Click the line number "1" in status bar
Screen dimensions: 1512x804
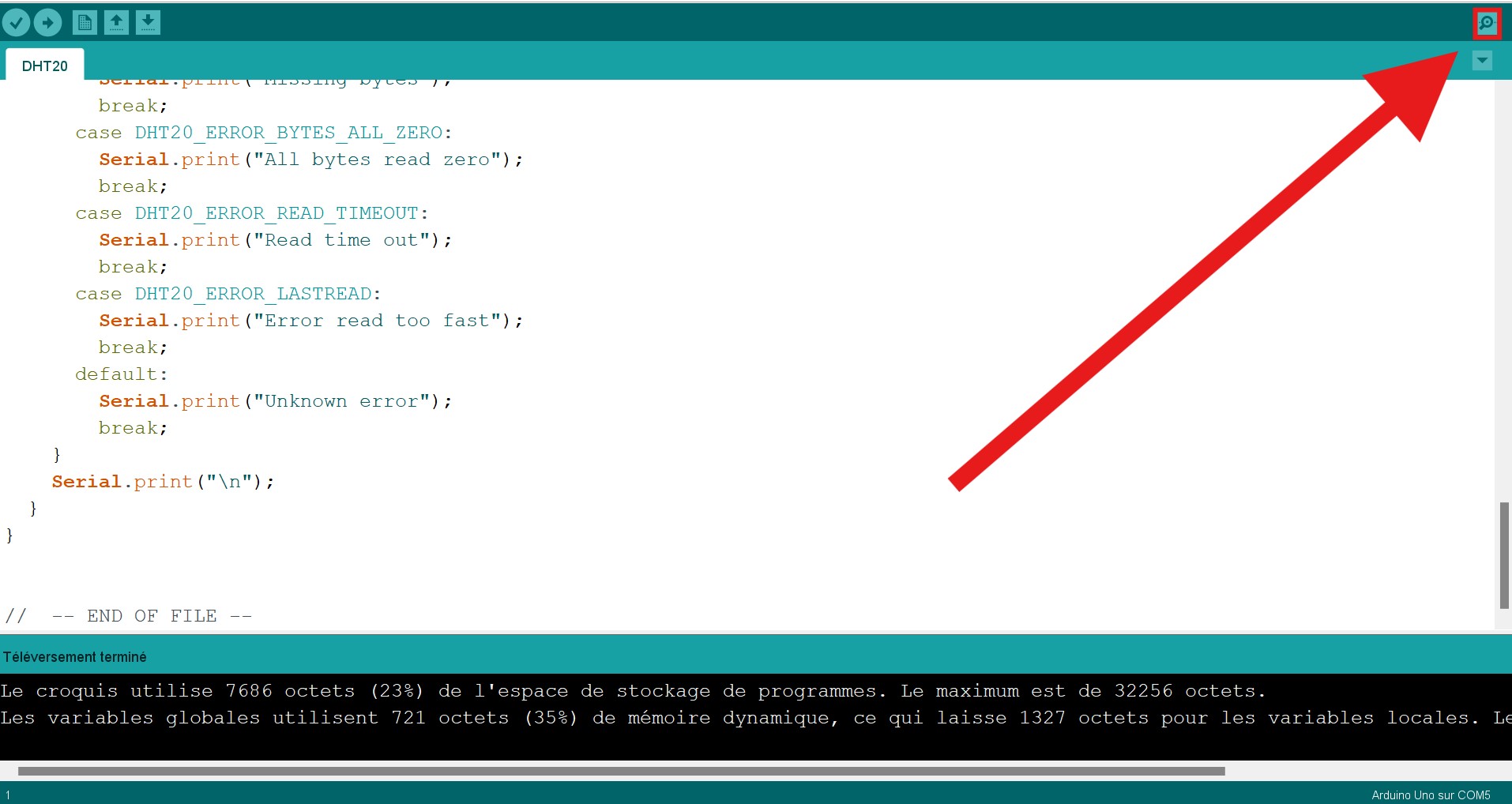tap(8, 795)
